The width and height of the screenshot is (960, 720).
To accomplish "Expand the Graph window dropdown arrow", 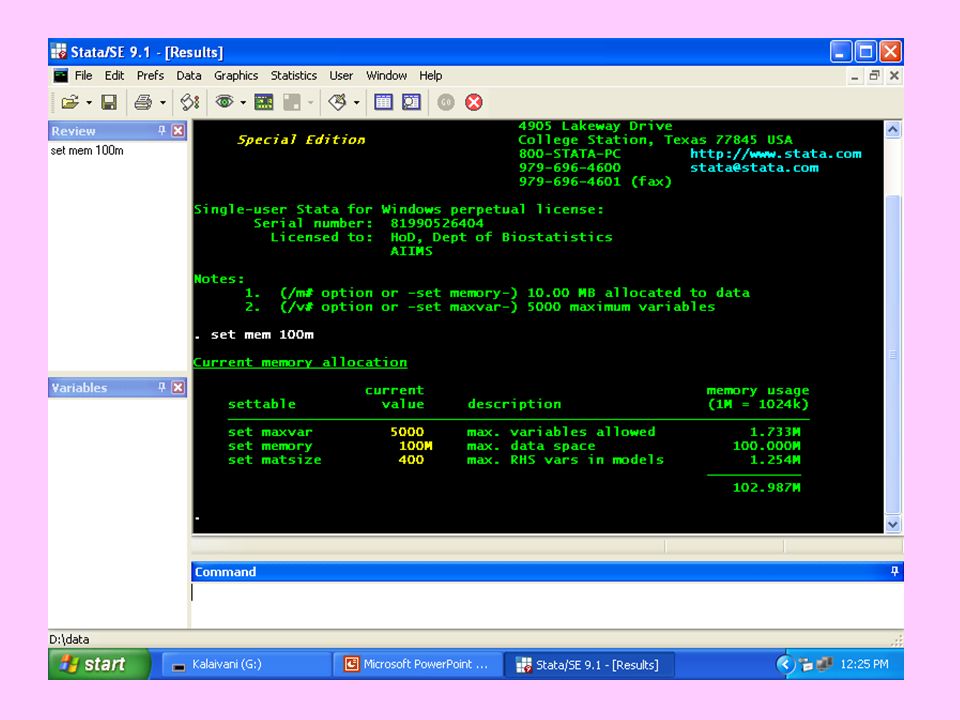I will [310, 103].
